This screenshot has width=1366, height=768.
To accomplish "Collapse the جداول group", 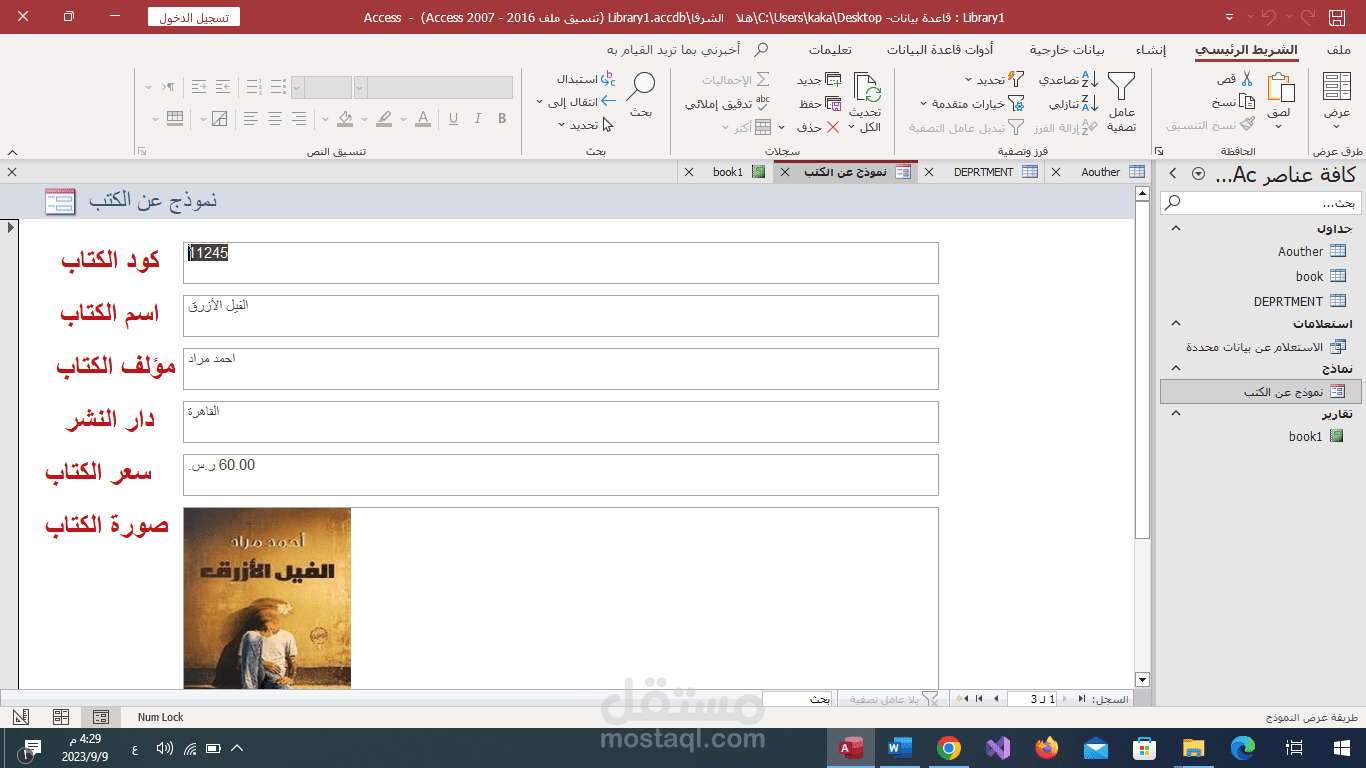I will tap(1176, 228).
